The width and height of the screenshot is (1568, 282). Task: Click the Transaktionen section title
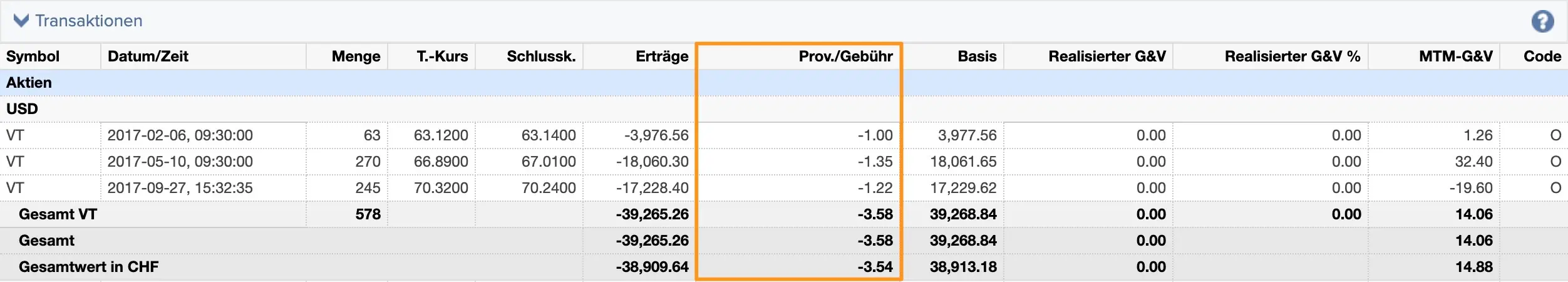(x=89, y=21)
